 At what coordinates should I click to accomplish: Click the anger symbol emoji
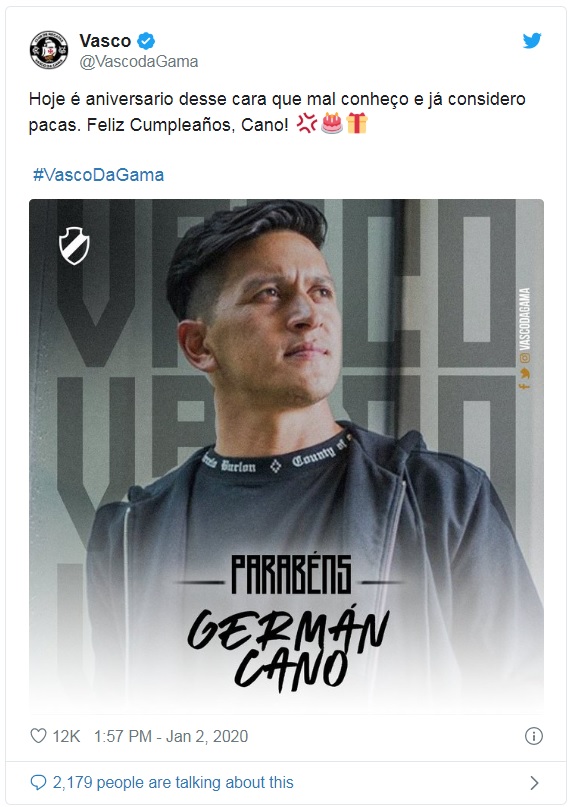coord(307,124)
